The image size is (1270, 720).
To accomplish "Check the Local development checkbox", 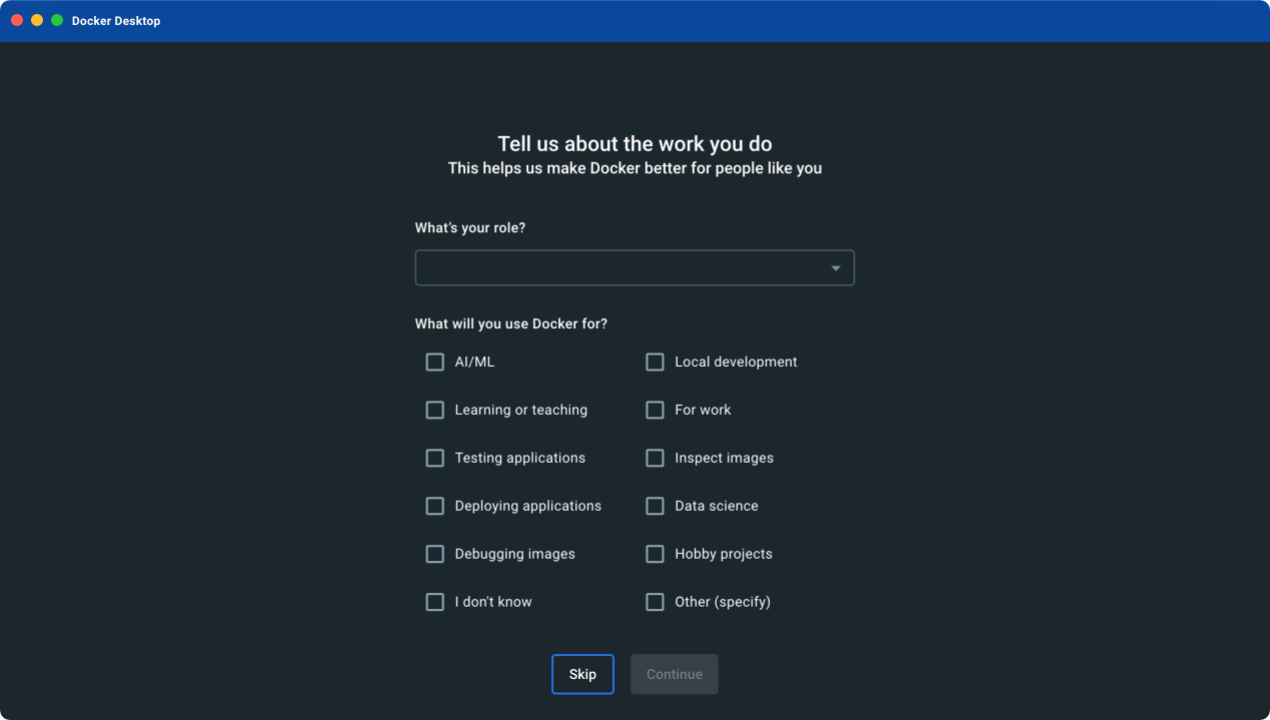I will [x=655, y=362].
